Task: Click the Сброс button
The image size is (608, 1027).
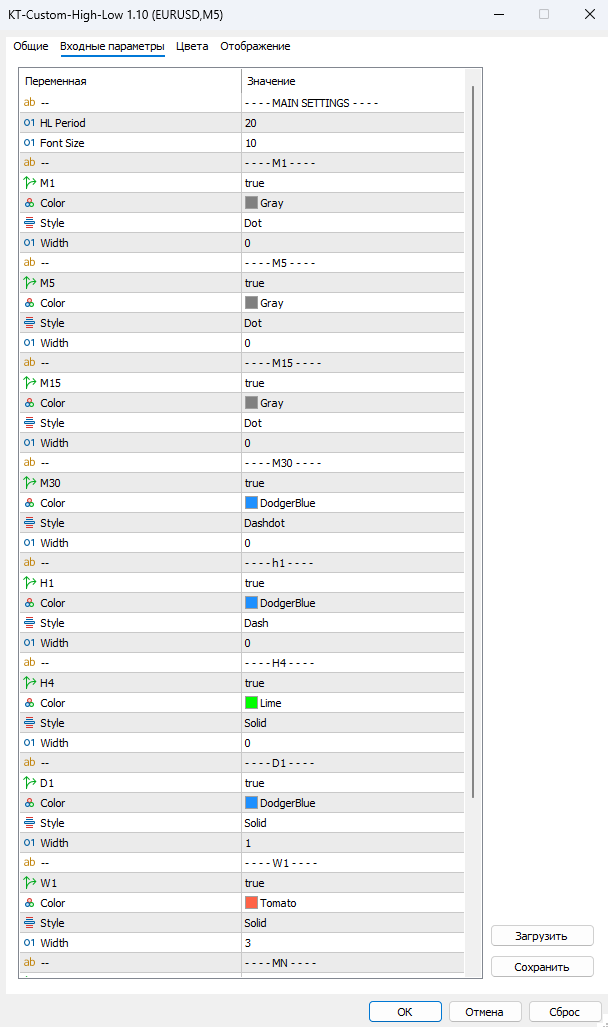Action: [x=565, y=1012]
